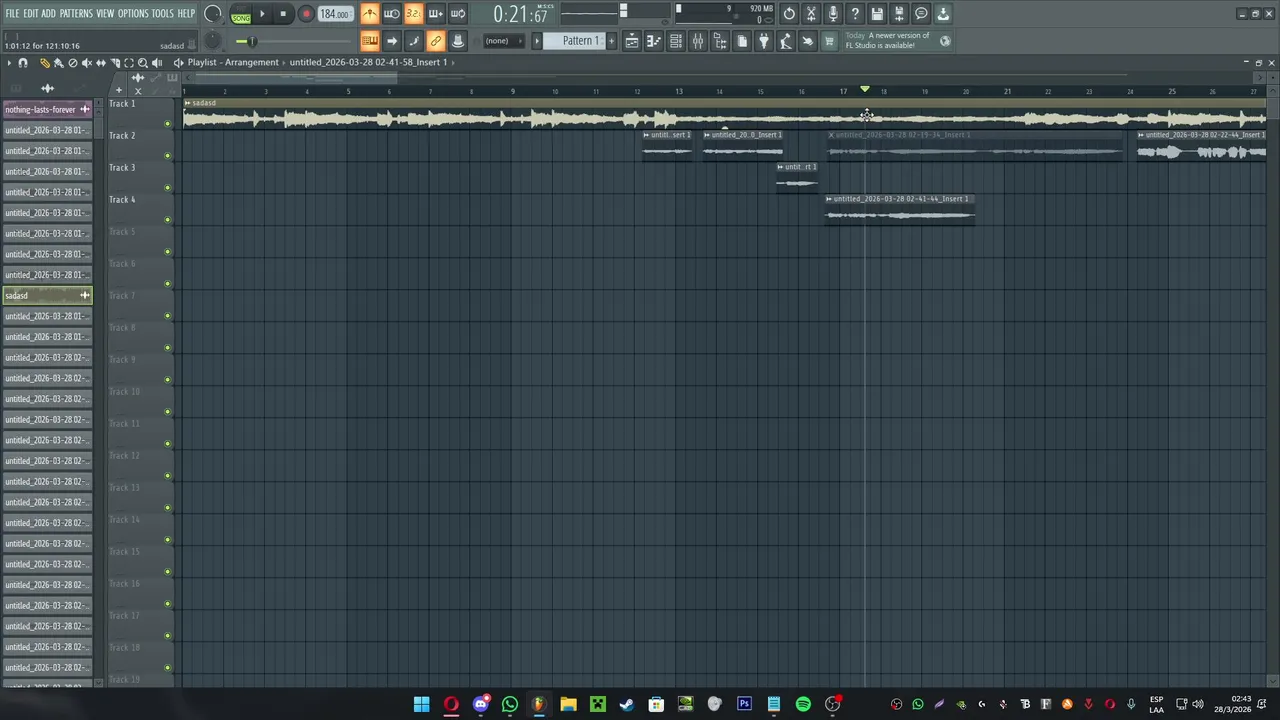Click the Track 4 header label

point(122,199)
